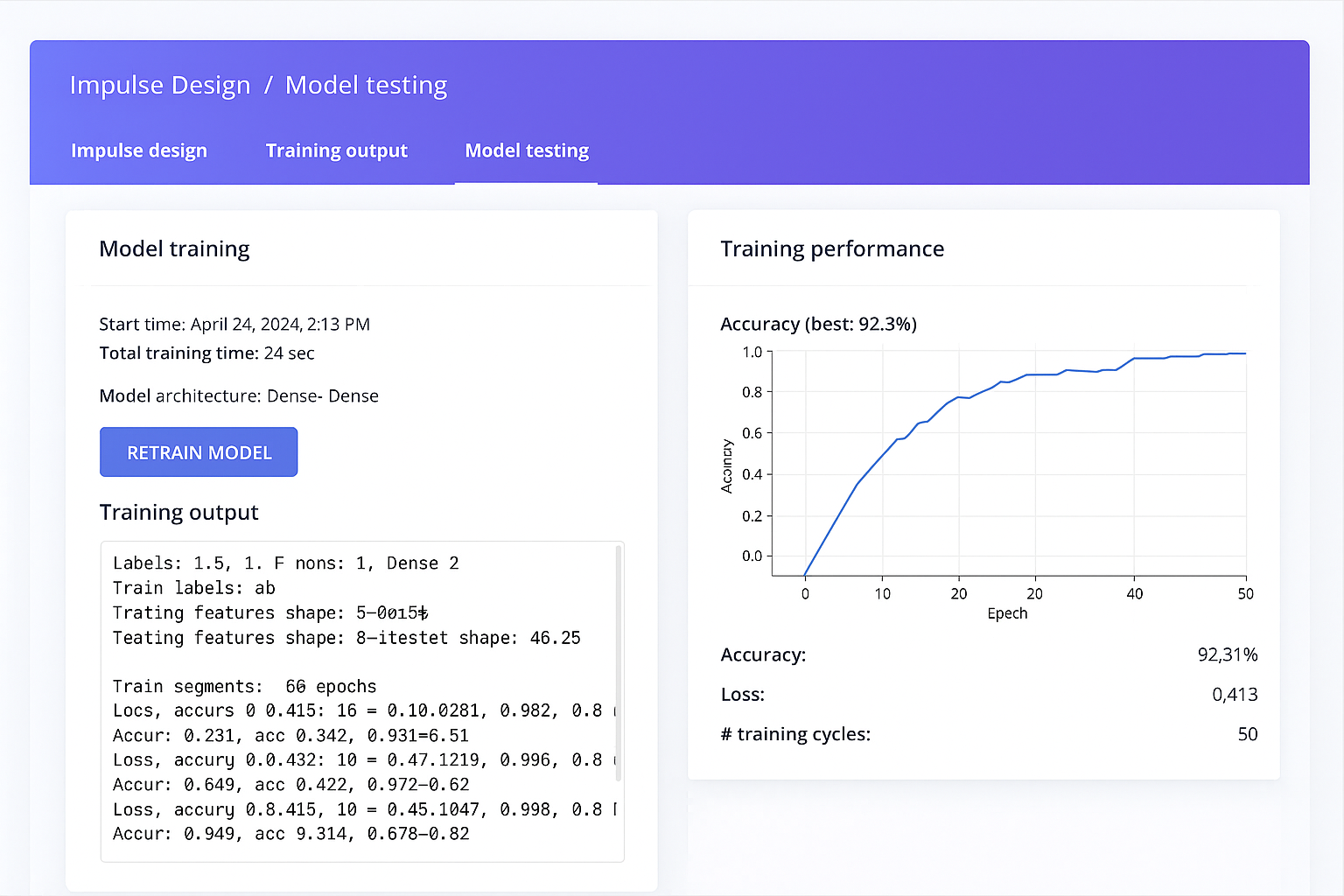Click the Start time April 24, 2024 line
The width and height of the screenshot is (1344, 896).
point(234,325)
